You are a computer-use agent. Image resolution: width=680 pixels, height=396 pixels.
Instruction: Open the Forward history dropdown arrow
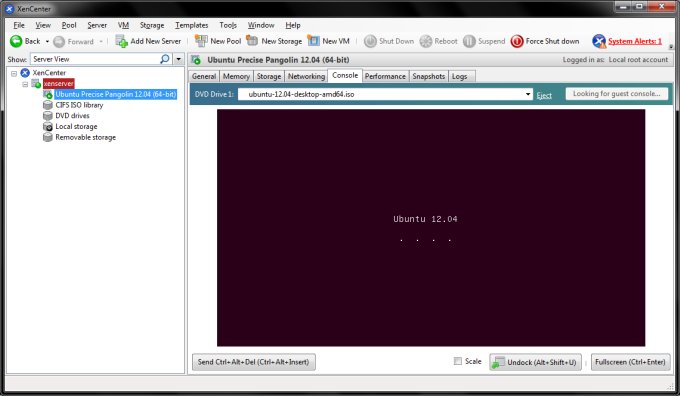(x=101, y=42)
